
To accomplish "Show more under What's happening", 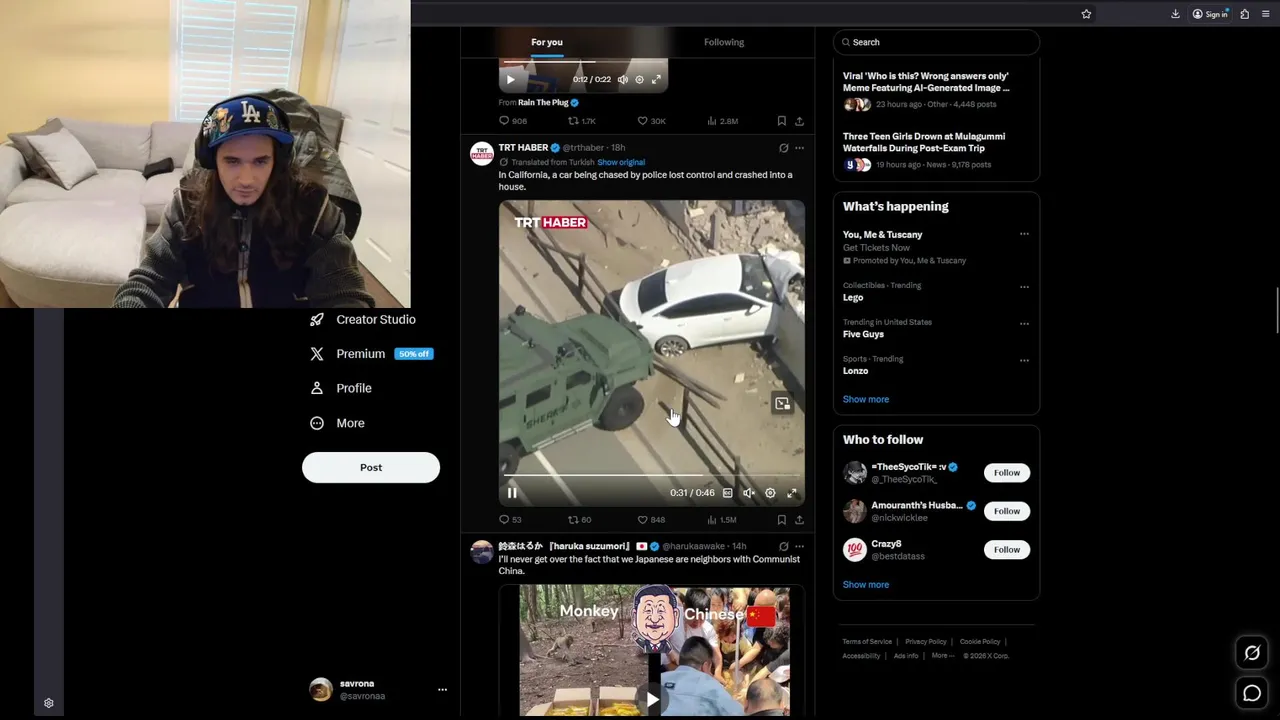I will (866, 399).
